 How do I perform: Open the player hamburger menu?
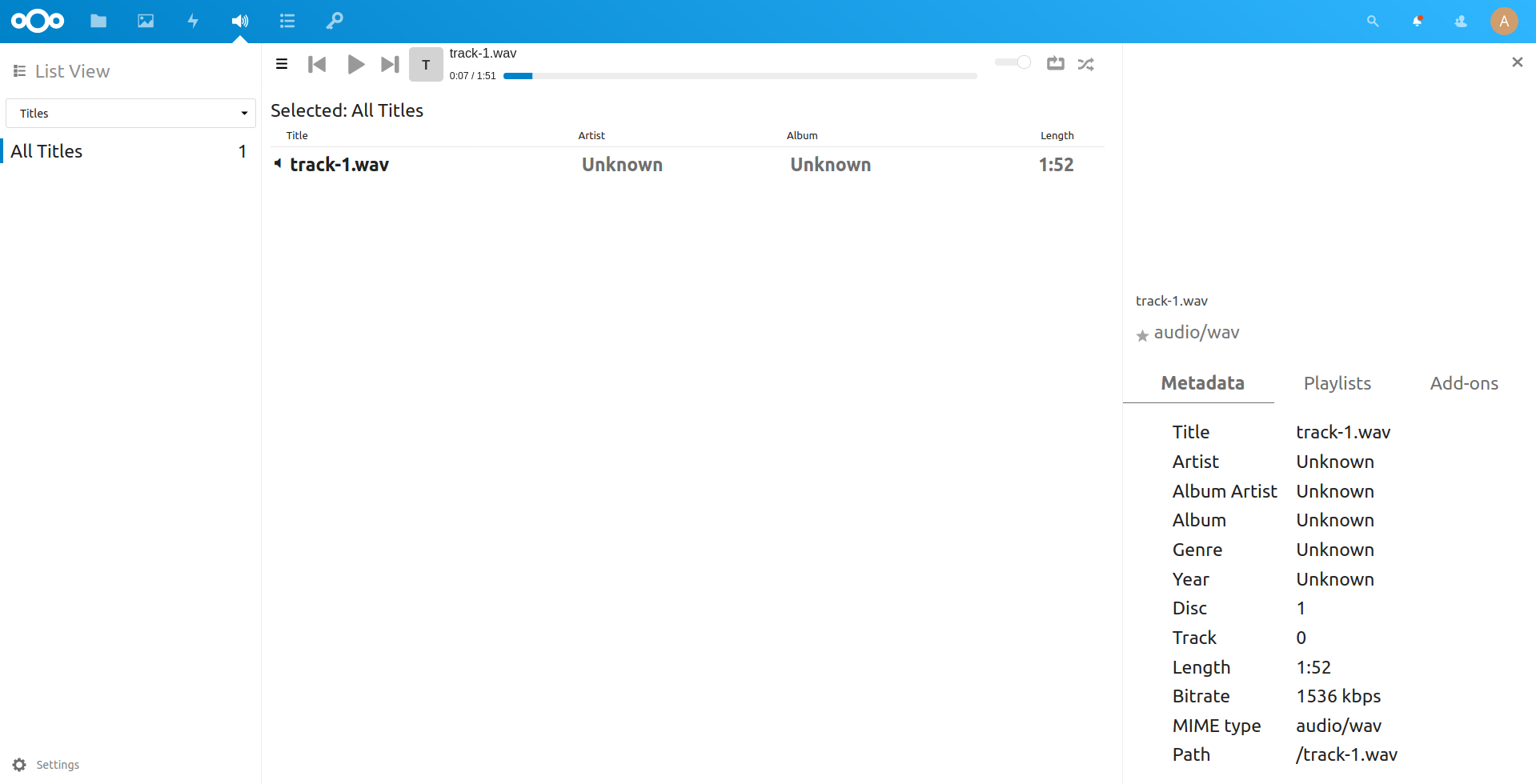[281, 63]
